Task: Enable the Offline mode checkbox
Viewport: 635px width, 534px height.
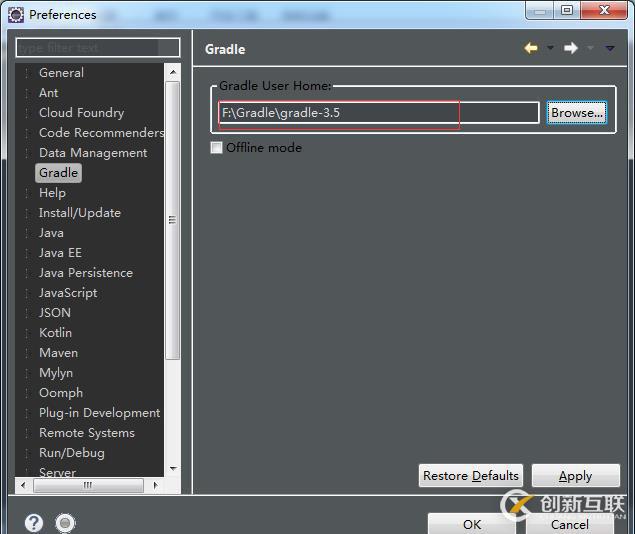Action: [216, 147]
